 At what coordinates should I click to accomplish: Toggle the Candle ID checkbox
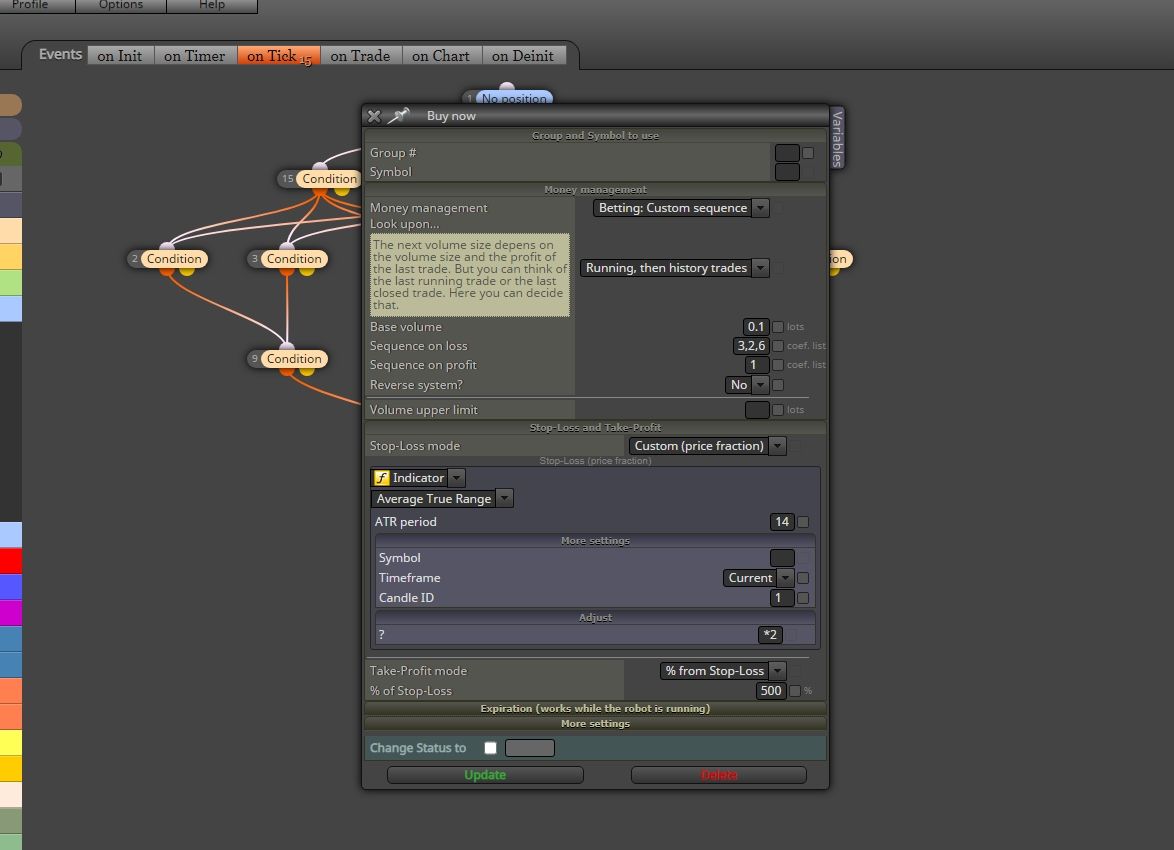pyautogui.click(x=803, y=598)
